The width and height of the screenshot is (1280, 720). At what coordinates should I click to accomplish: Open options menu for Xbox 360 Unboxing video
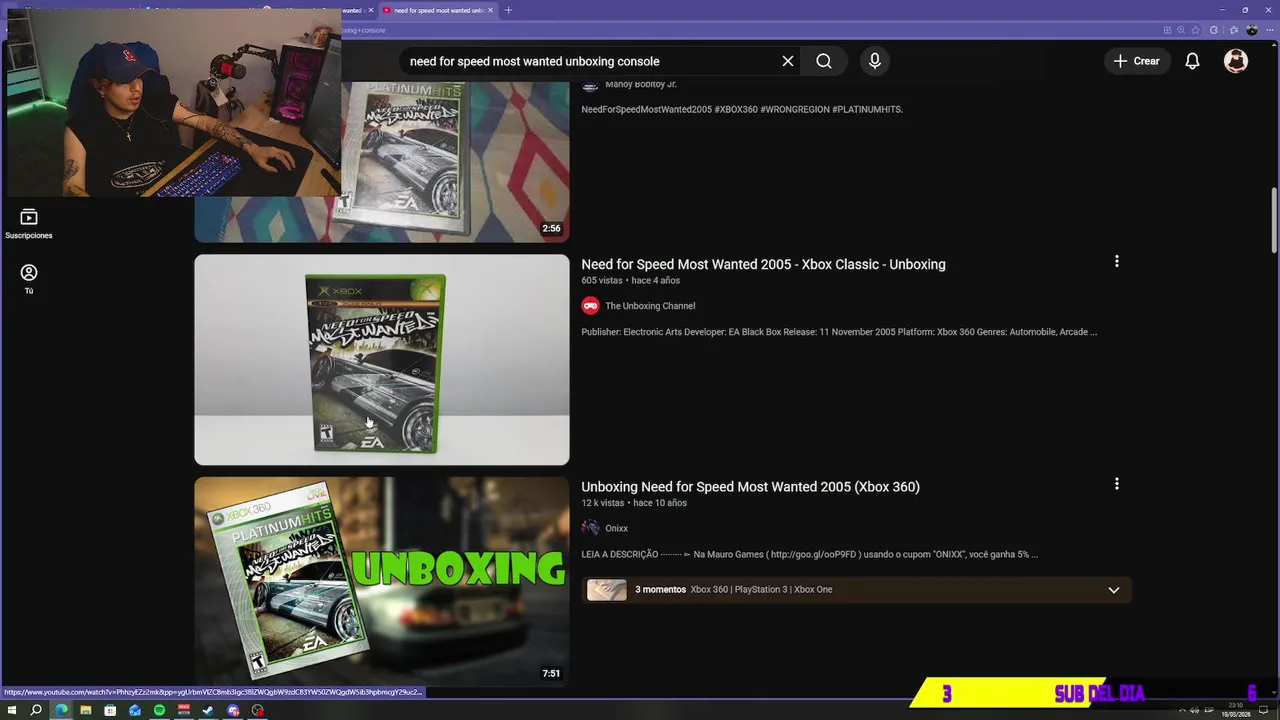pyautogui.click(x=1116, y=484)
